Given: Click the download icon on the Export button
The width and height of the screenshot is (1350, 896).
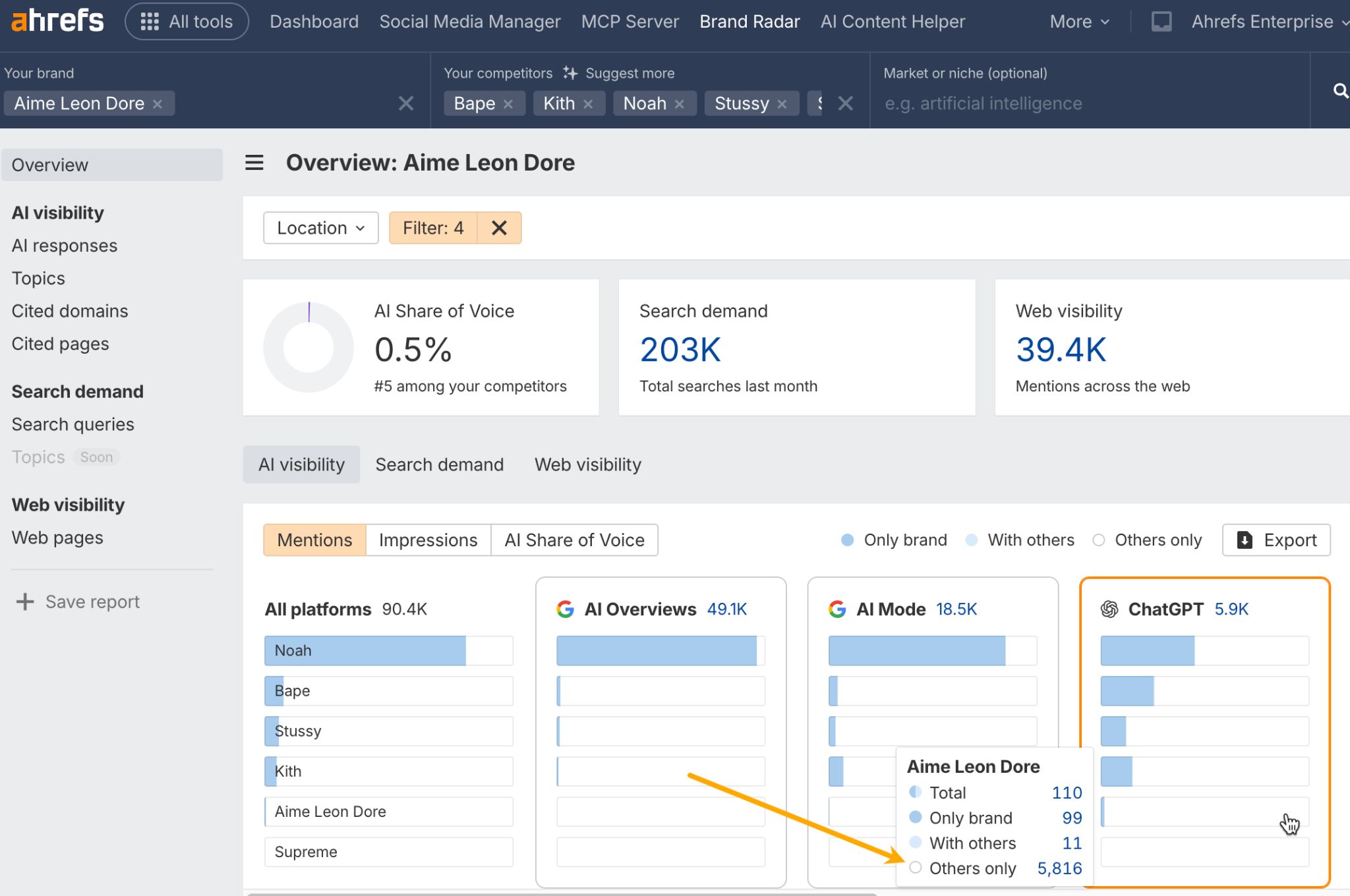Looking at the screenshot, I should (x=1243, y=540).
